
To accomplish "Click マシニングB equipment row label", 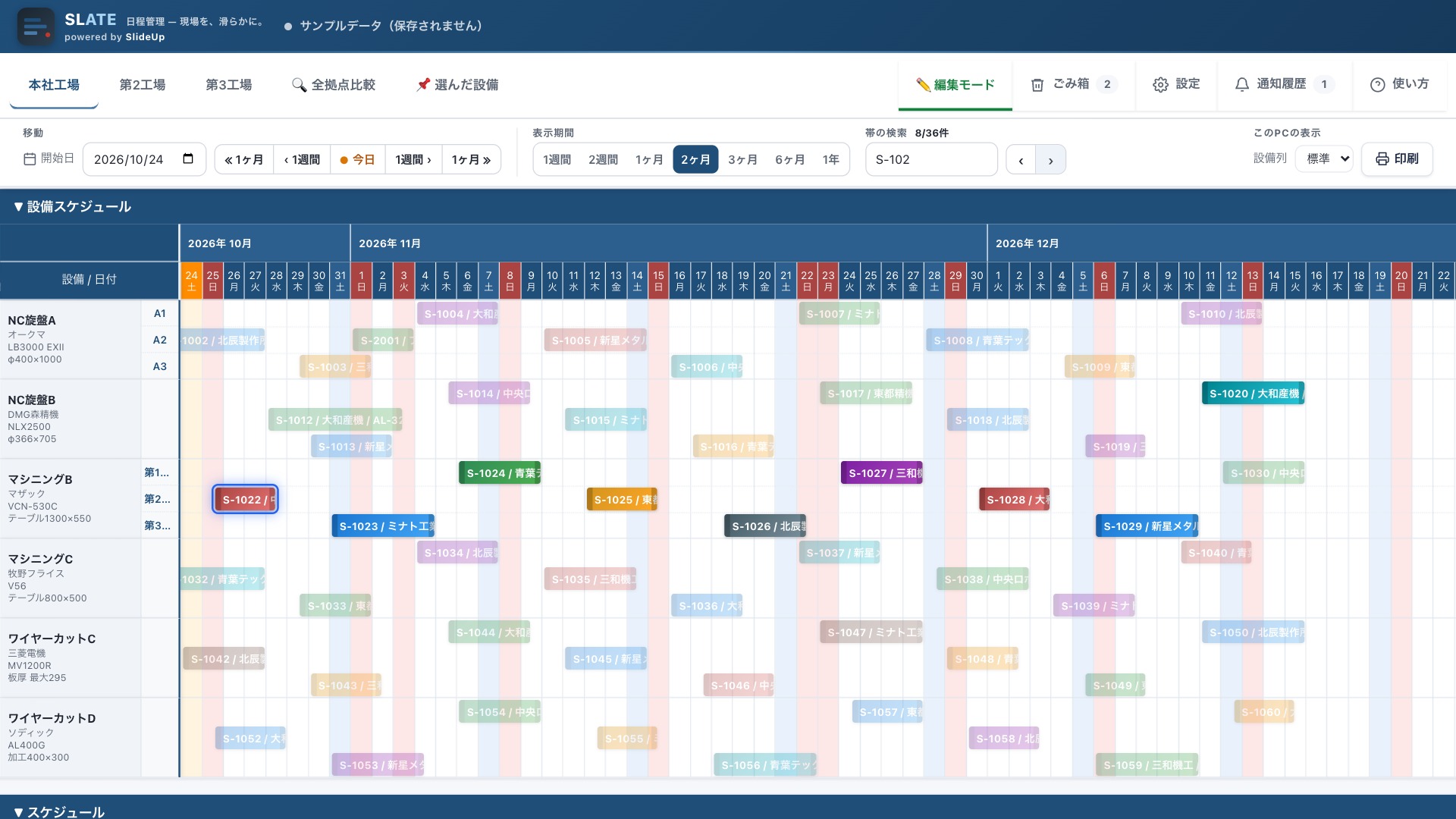I will click(x=71, y=498).
